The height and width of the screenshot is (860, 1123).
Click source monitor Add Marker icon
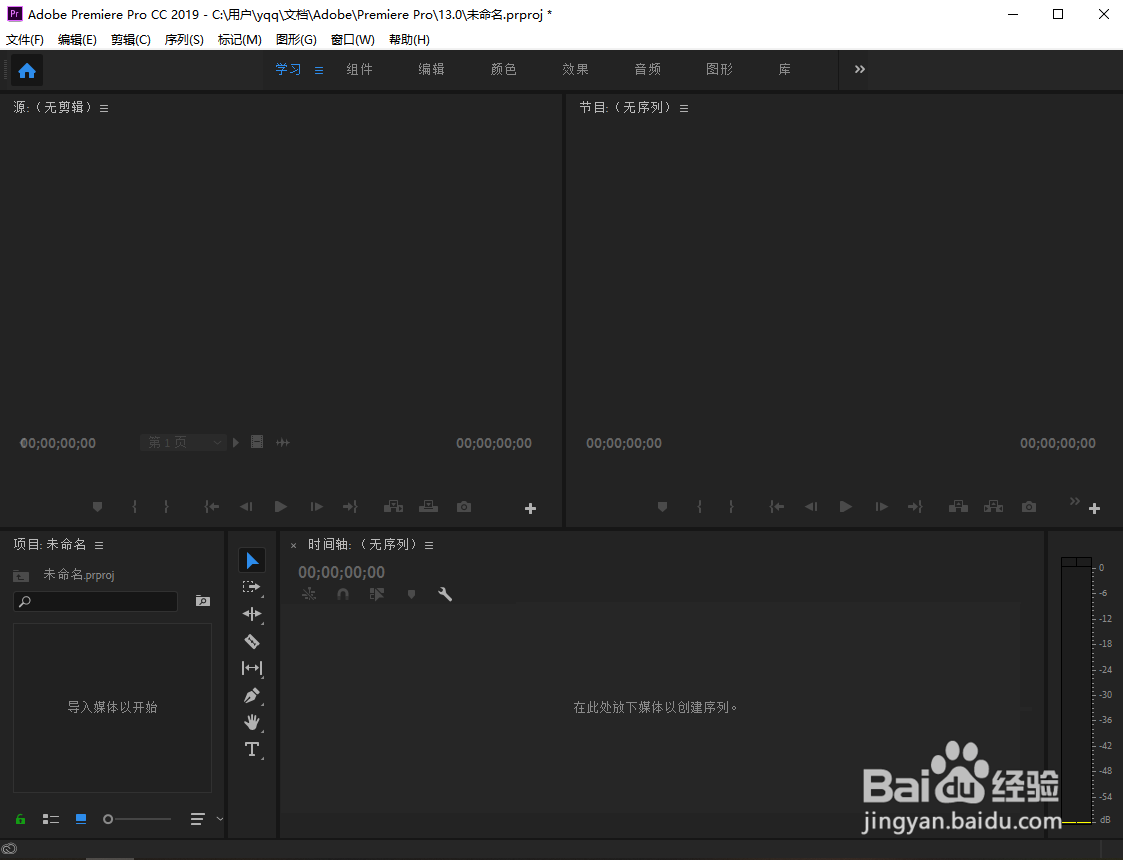(x=97, y=507)
